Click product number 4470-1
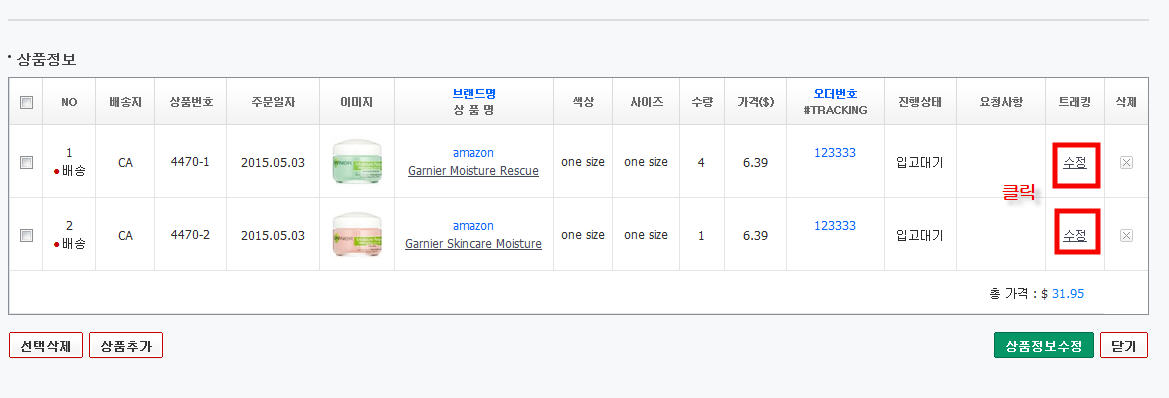The height and width of the screenshot is (398, 1169). pos(190,162)
